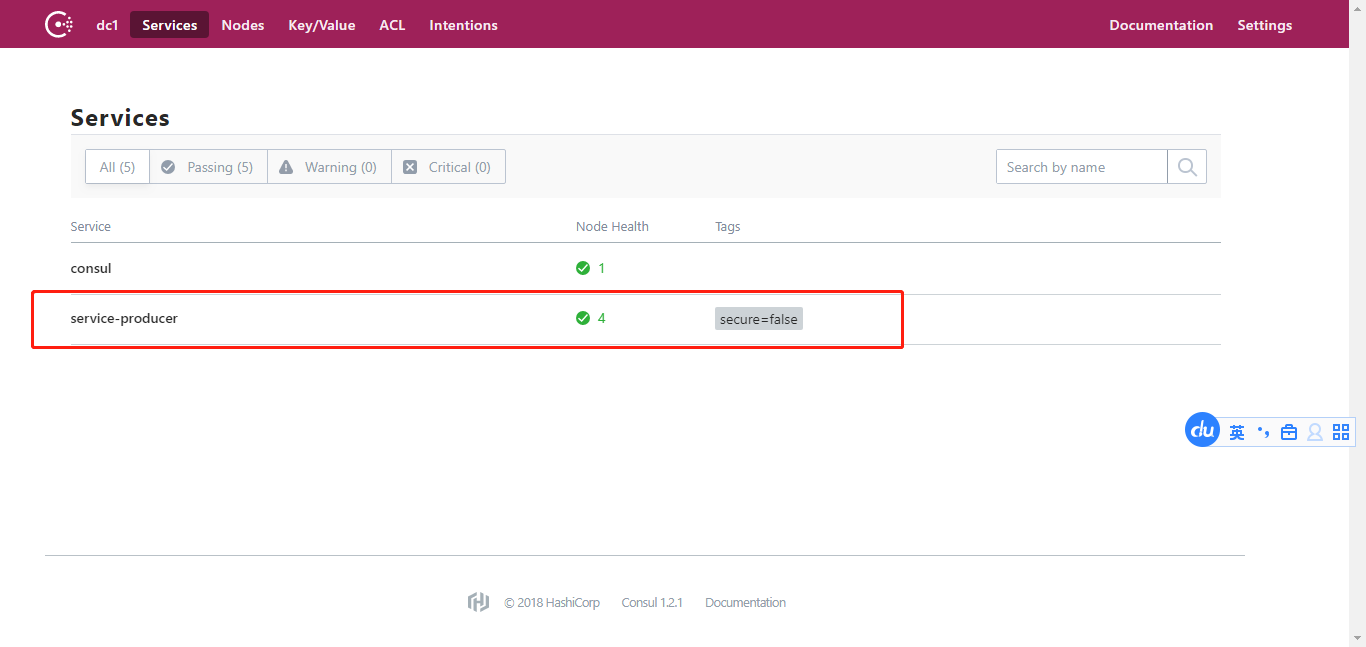Open the Key/Value tab

[x=322, y=25]
